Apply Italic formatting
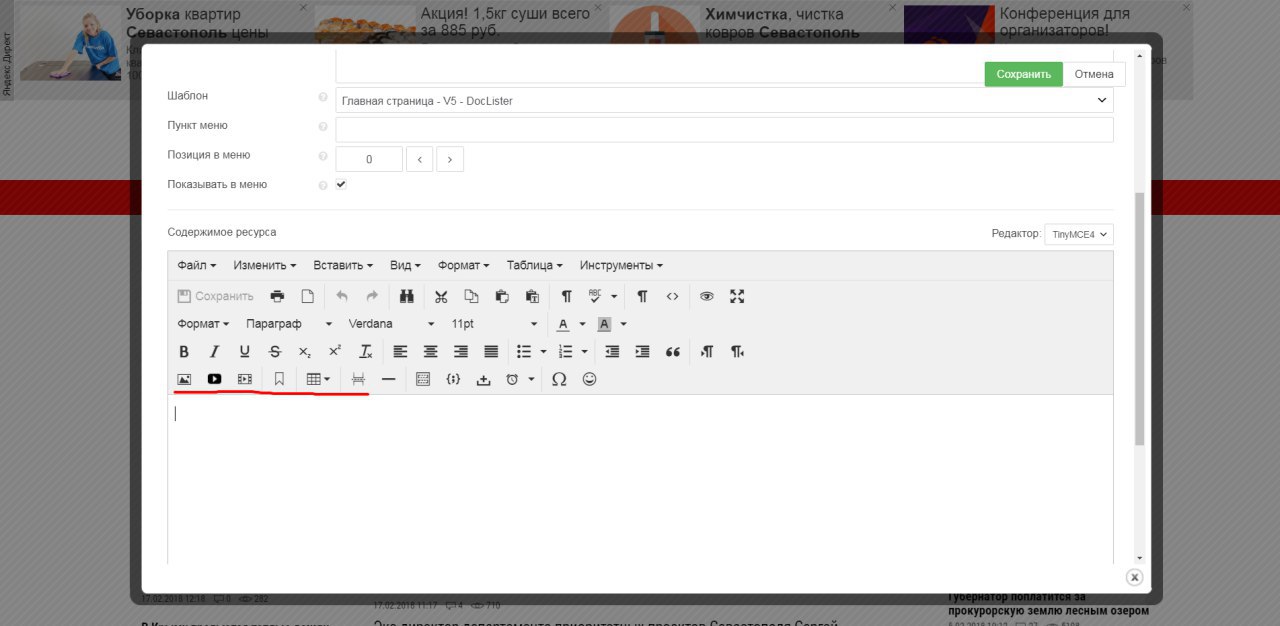The image size is (1280, 626). [x=214, y=351]
